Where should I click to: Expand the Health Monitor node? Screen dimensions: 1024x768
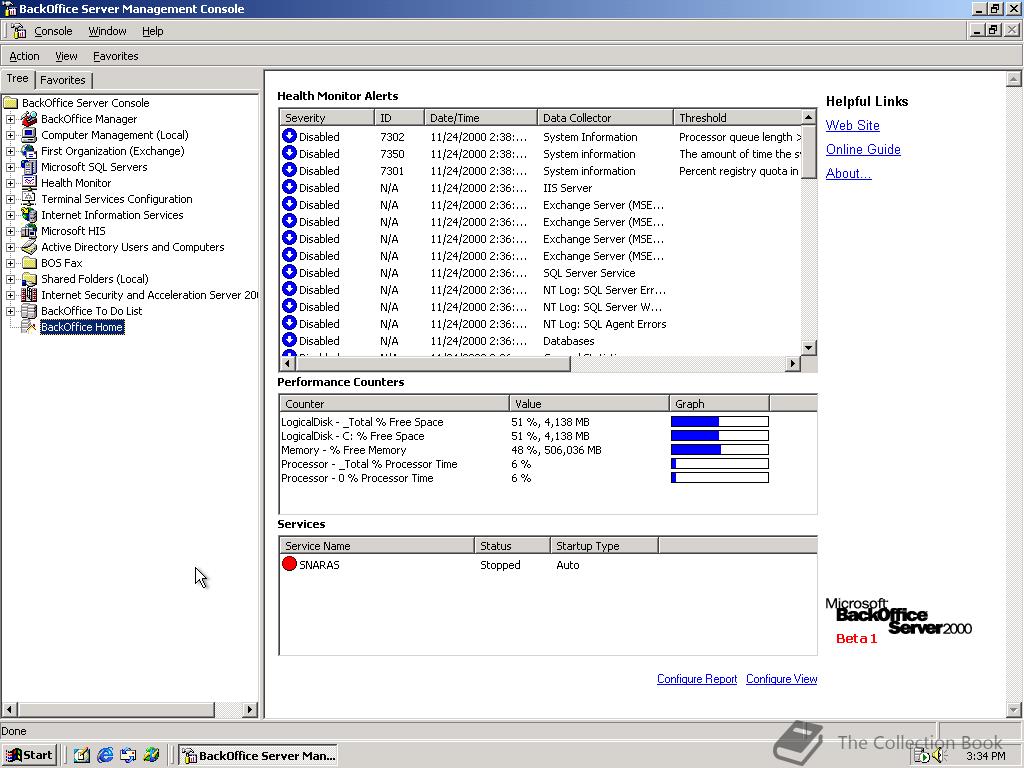10,183
